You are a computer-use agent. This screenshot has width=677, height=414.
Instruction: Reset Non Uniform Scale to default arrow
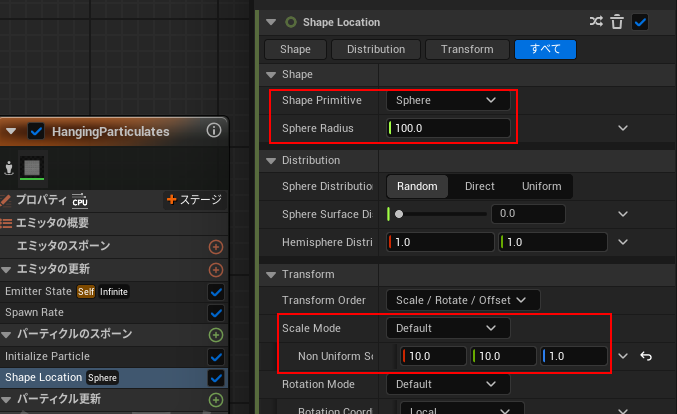pyautogui.click(x=645, y=356)
